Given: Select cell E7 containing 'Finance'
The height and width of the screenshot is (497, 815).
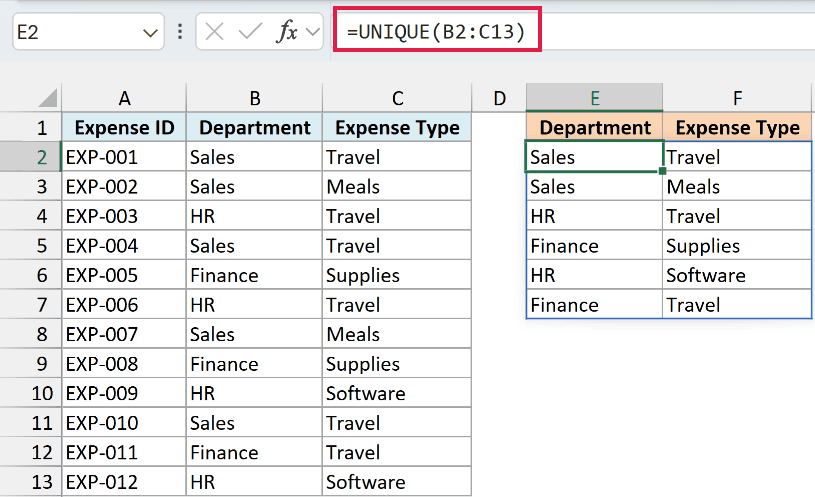Looking at the screenshot, I should tap(595, 304).
